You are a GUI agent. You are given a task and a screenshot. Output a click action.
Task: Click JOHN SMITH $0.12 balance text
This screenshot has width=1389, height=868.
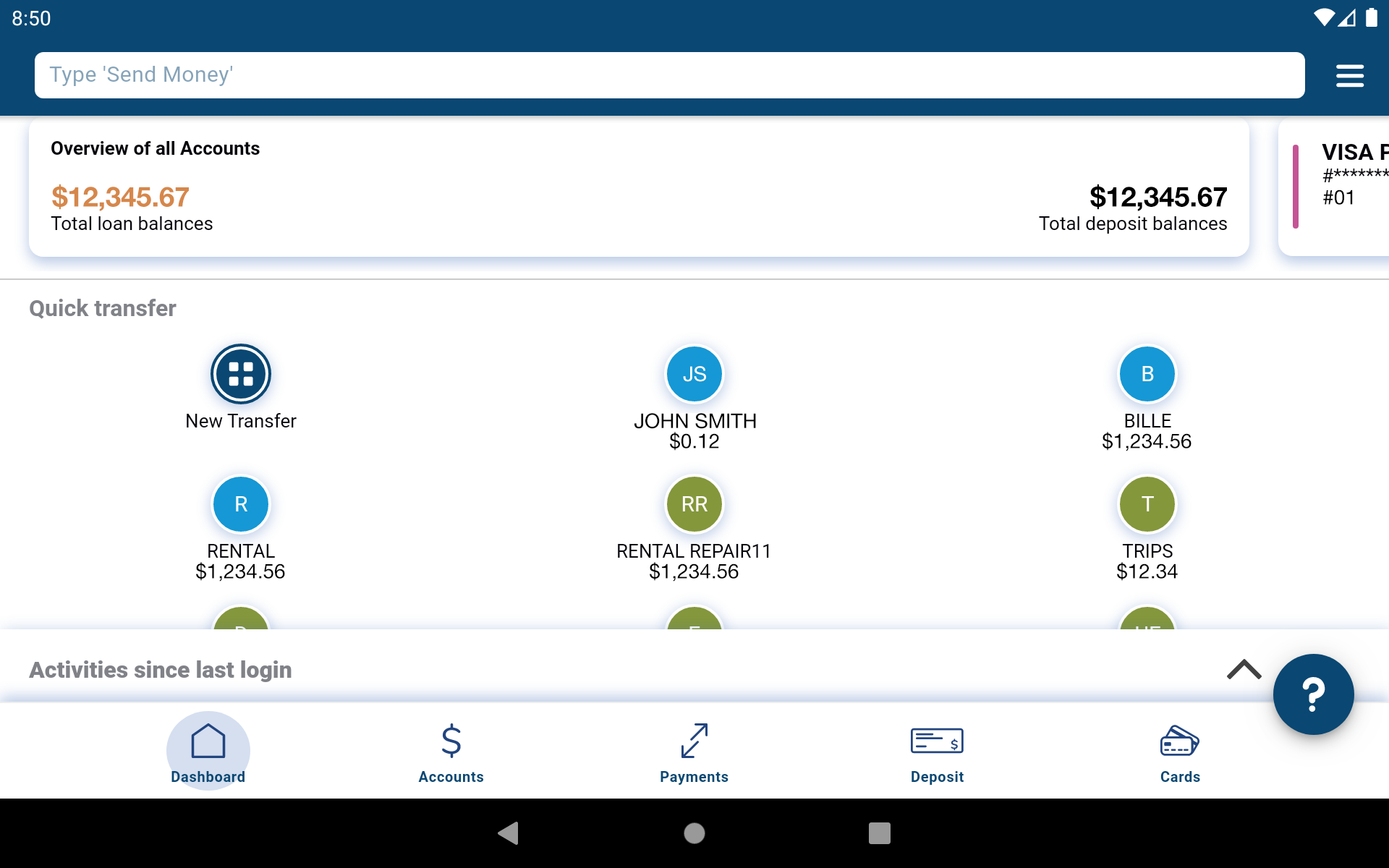[694, 442]
